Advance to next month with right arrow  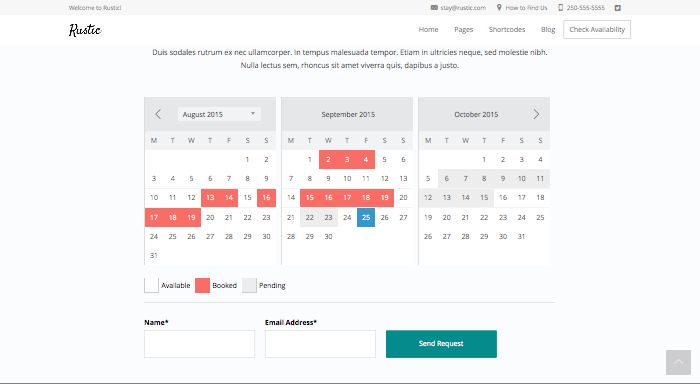[x=536, y=114]
